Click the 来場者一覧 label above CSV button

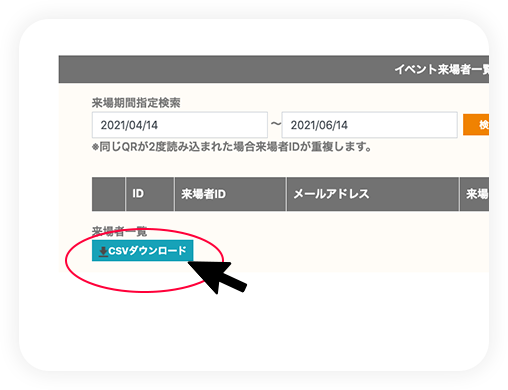coord(119,231)
